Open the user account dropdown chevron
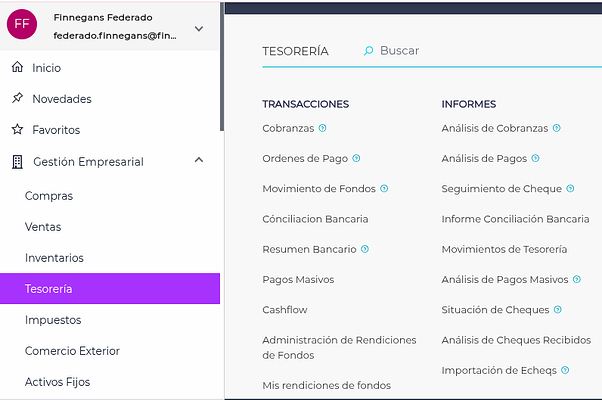Viewport: 602px width, 400px height. pos(199,28)
